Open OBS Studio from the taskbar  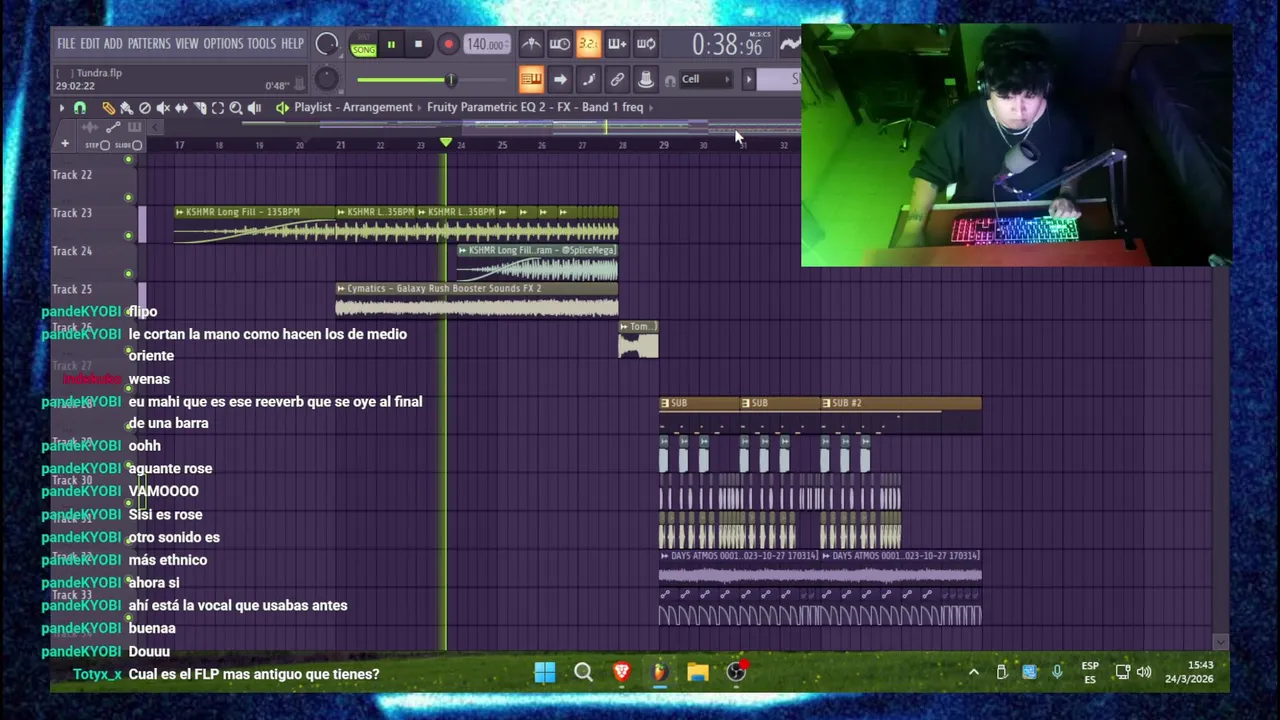[736, 673]
